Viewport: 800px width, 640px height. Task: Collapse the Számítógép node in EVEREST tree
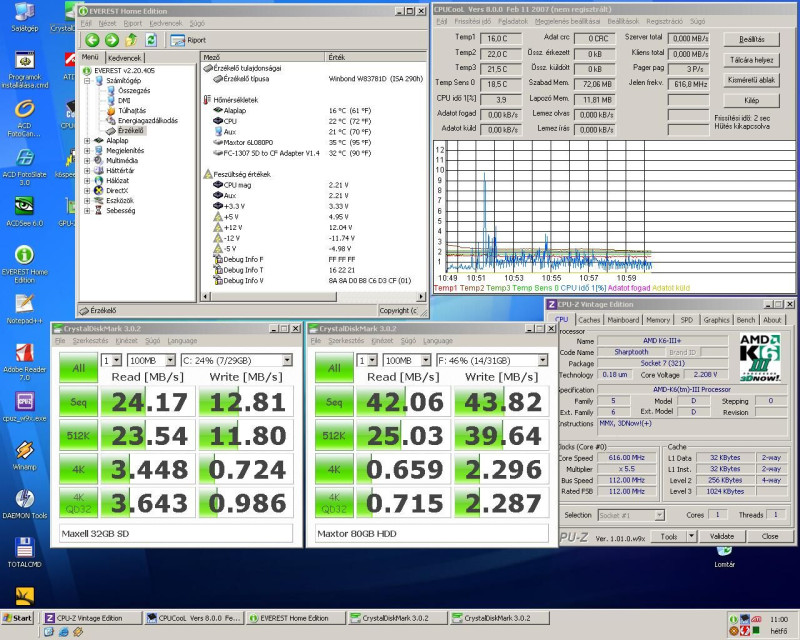coord(87,81)
